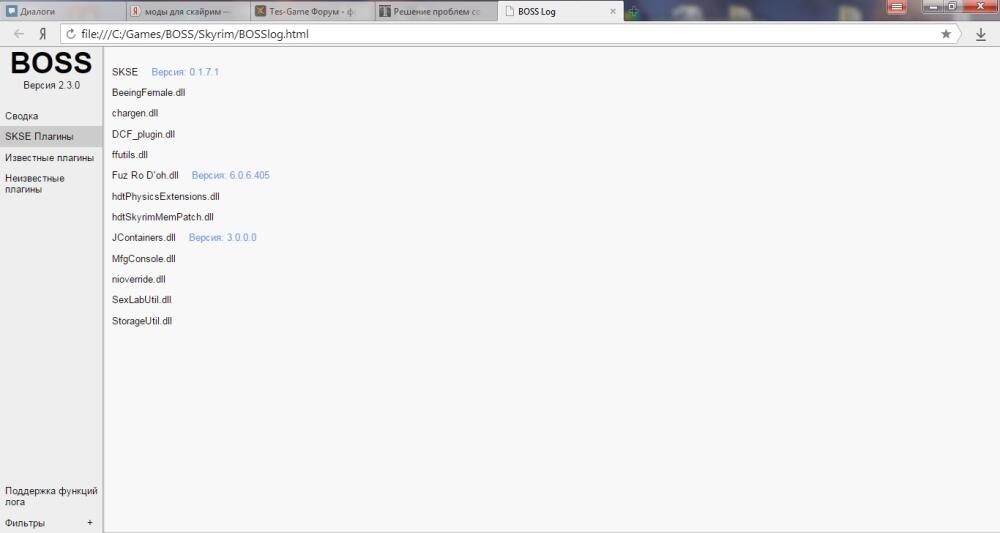The image size is (1000, 533).
Task: Open downloads via the arrow icon
Action: click(981, 34)
